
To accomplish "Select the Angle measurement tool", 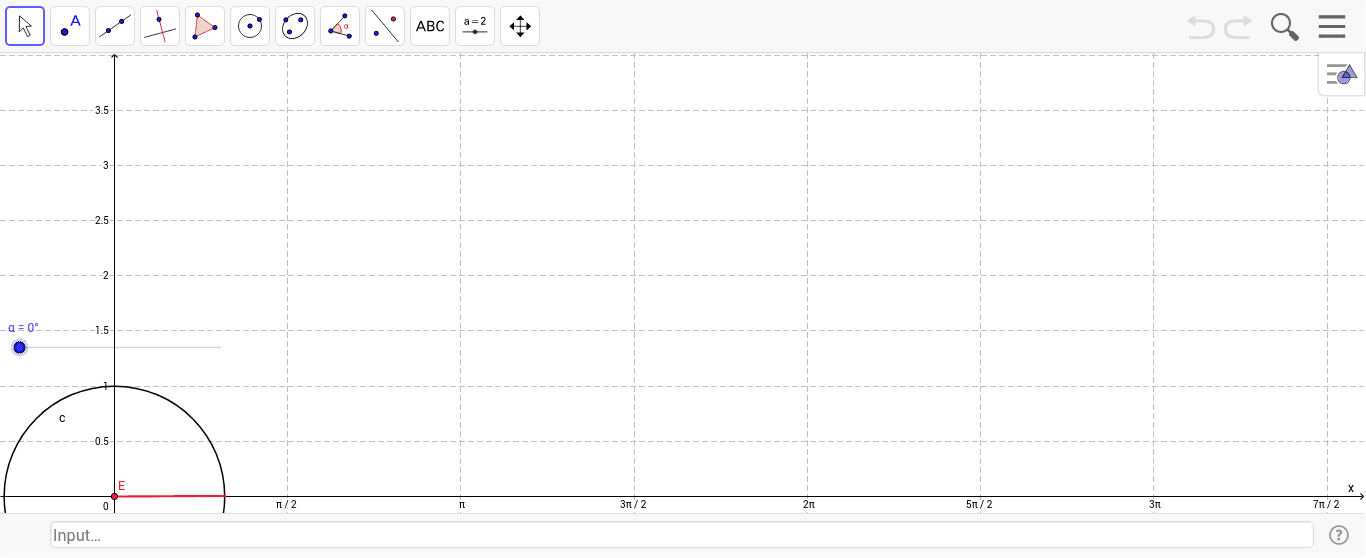I will tap(340, 26).
